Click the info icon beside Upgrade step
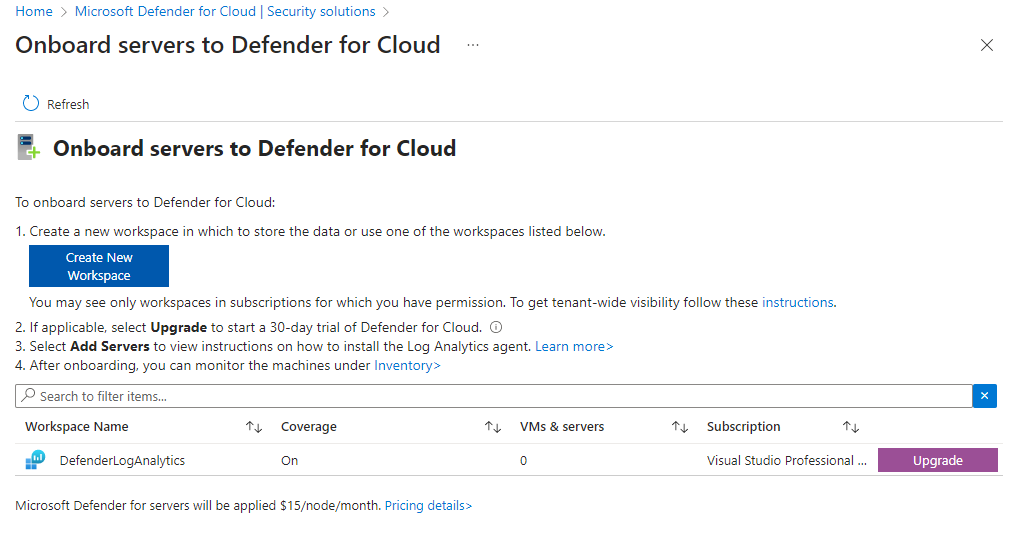The height and width of the screenshot is (540, 1014). (x=496, y=327)
